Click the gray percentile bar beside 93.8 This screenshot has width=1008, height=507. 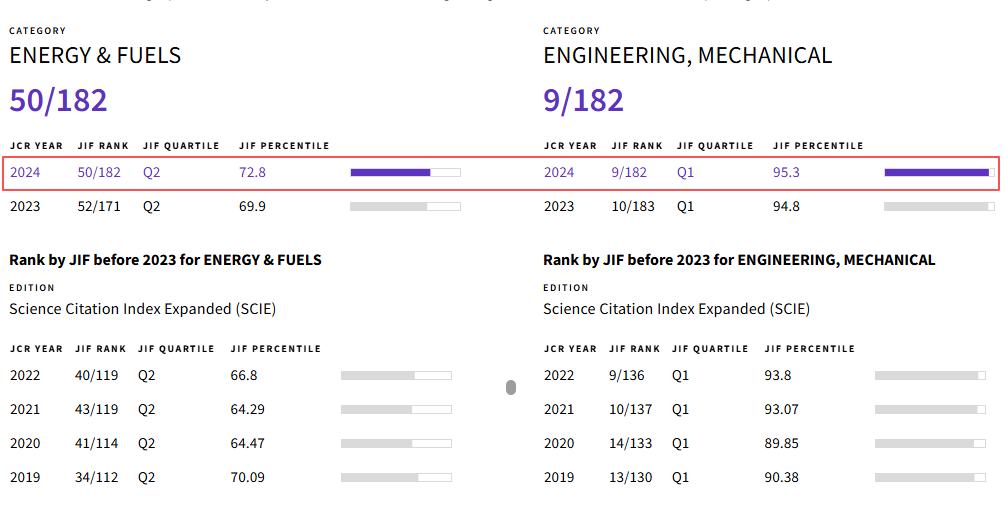930,375
